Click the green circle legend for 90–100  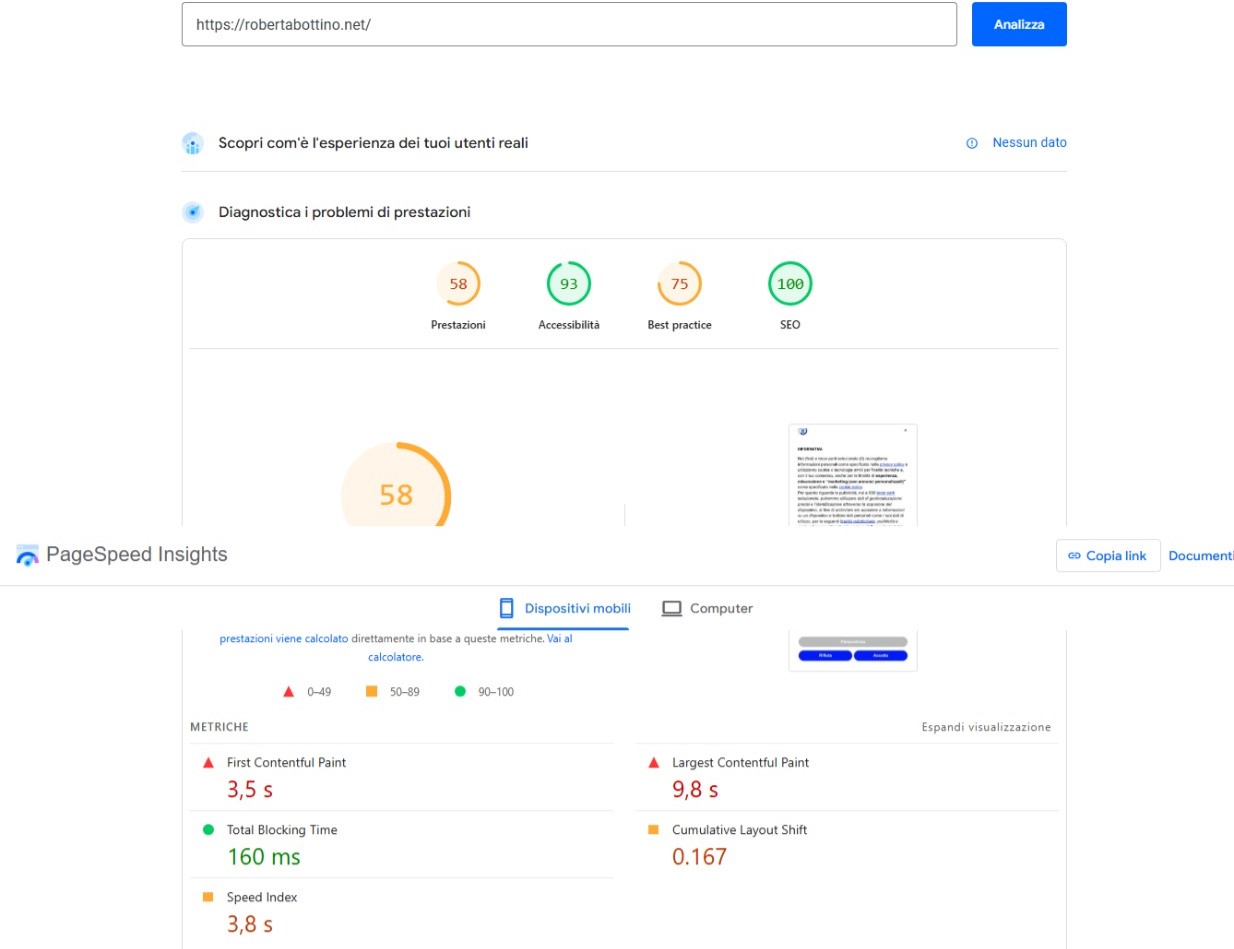(x=460, y=691)
